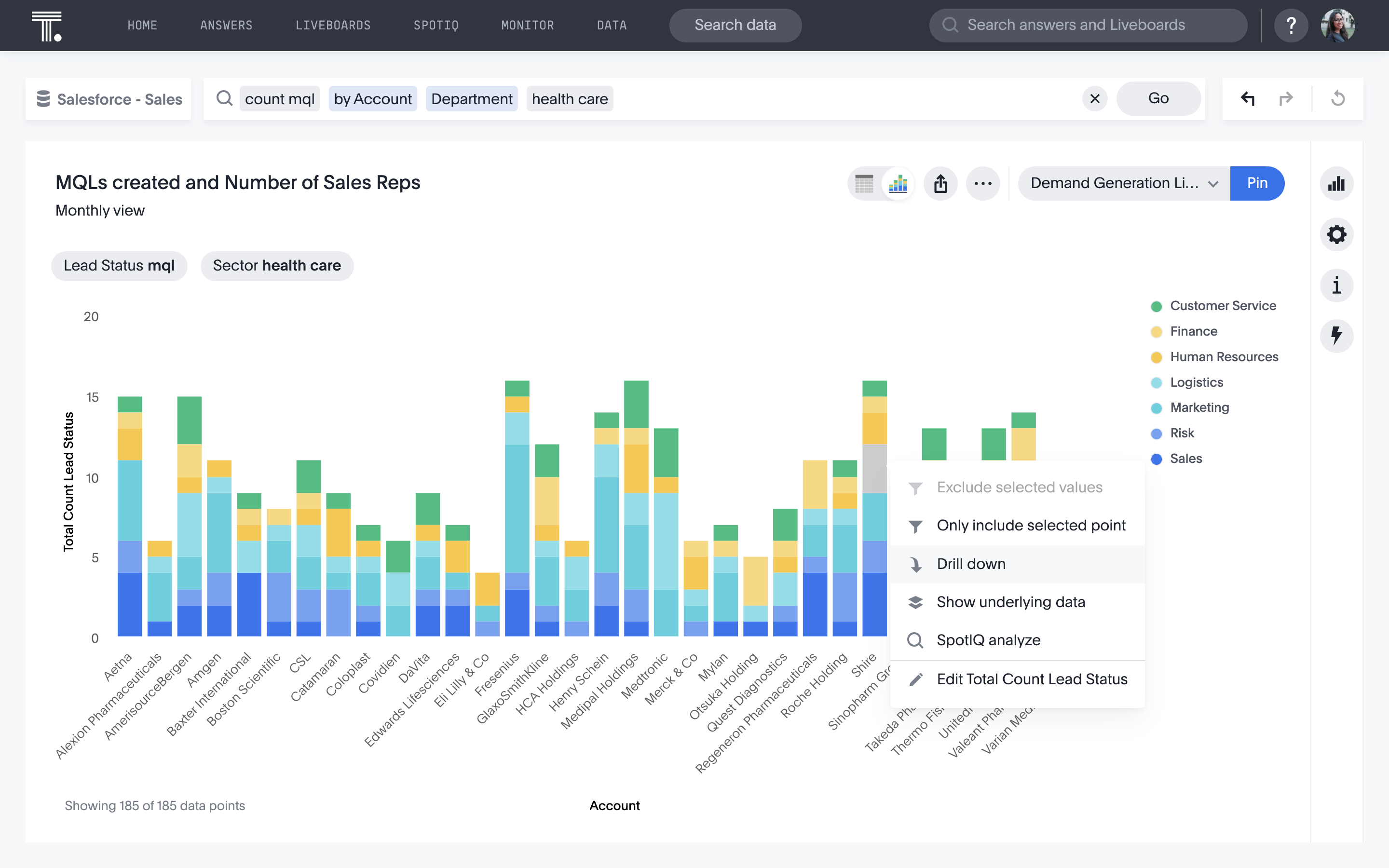Open the Salesforce - Sales data source selector
This screenshot has height=868, width=1389.
coord(109,99)
